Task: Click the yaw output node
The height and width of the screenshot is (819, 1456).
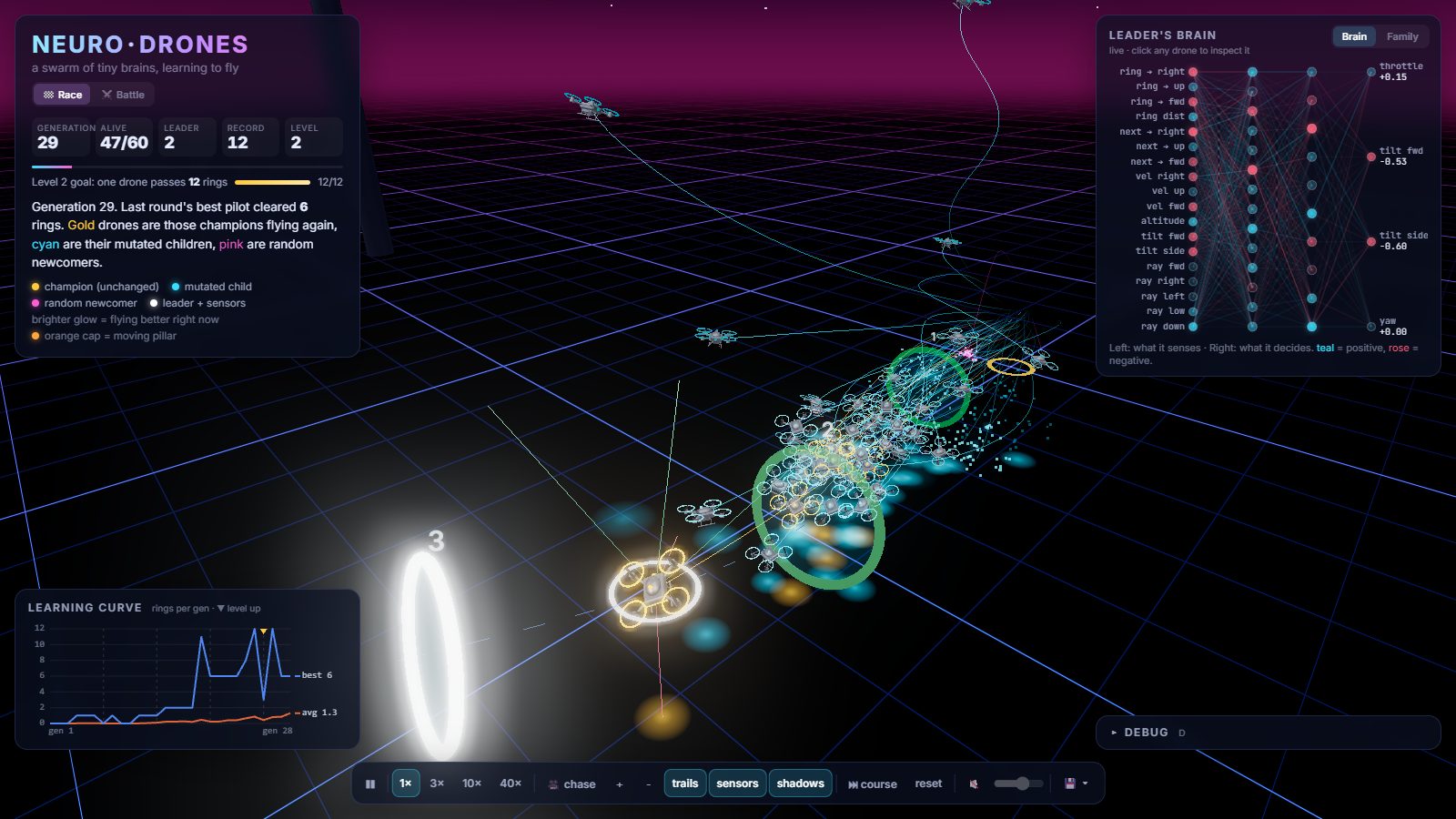Action: [x=1370, y=326]
